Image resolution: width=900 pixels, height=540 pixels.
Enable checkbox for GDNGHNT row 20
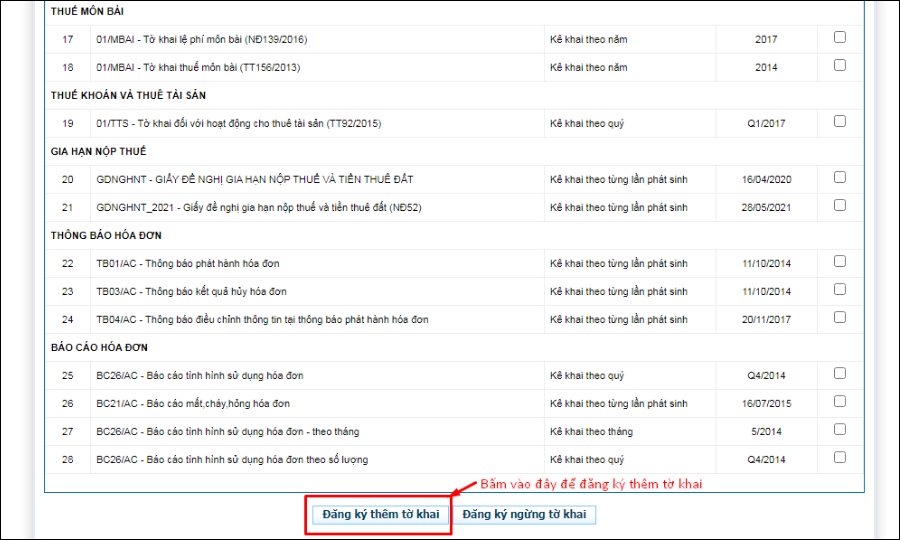pyautogui.click(x=839, y=178)
